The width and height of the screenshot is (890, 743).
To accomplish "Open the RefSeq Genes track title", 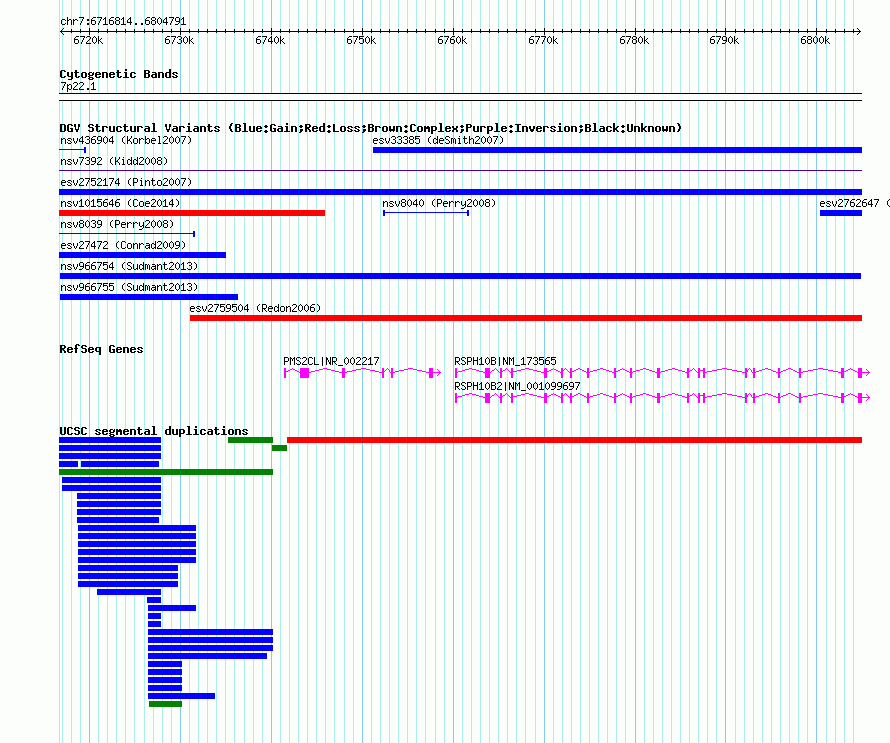I will pyautogui.click(x=101, y=349).
